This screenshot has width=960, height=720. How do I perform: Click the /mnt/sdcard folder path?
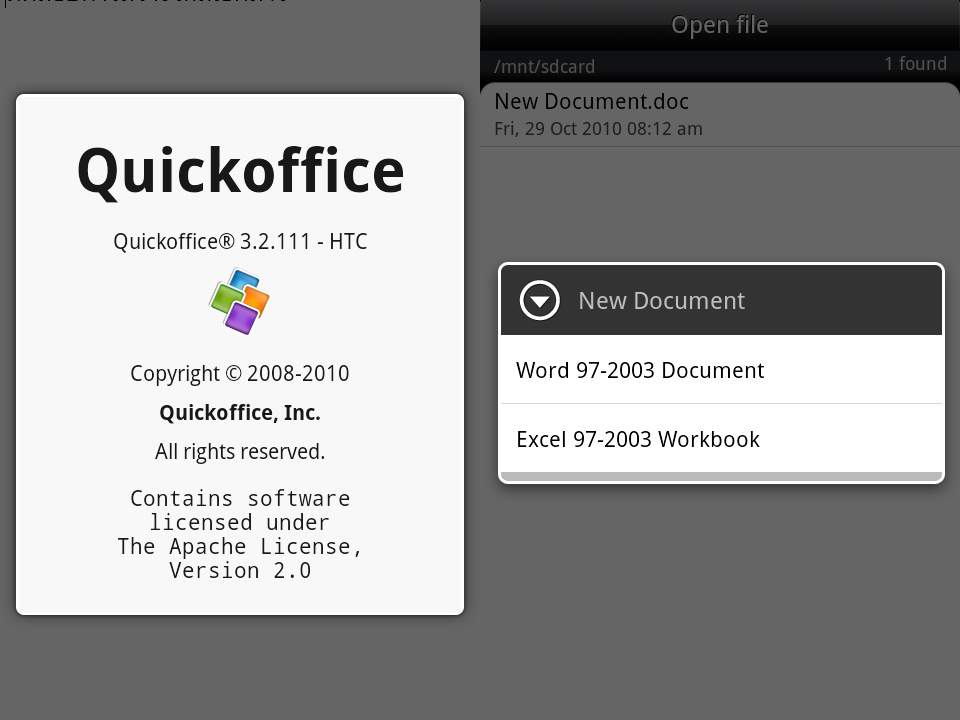point(545,67)
